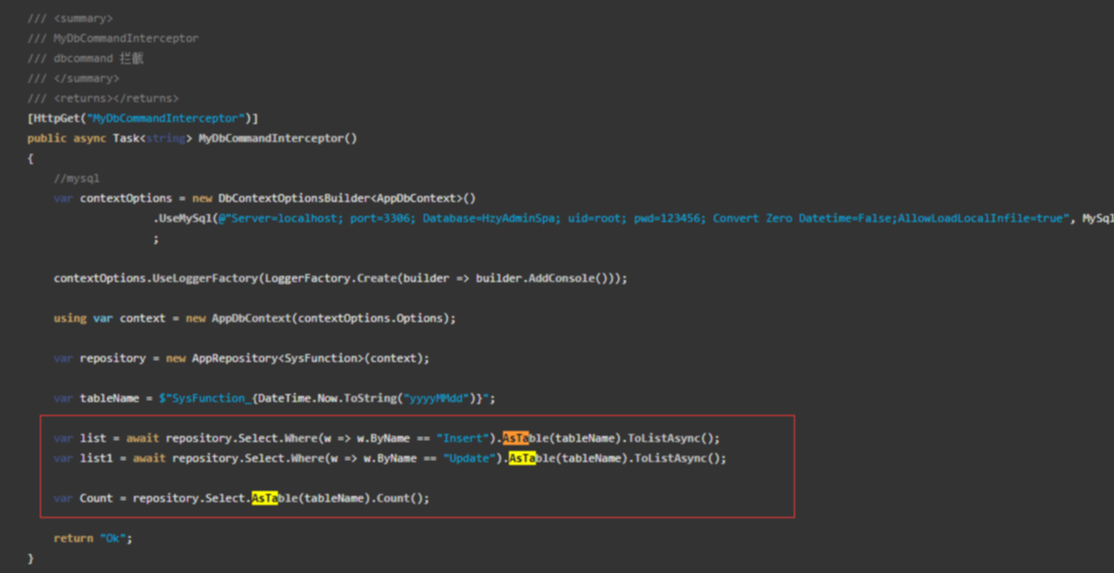
Task: Click the return "Ok" statement
Action: click(92, 538)
